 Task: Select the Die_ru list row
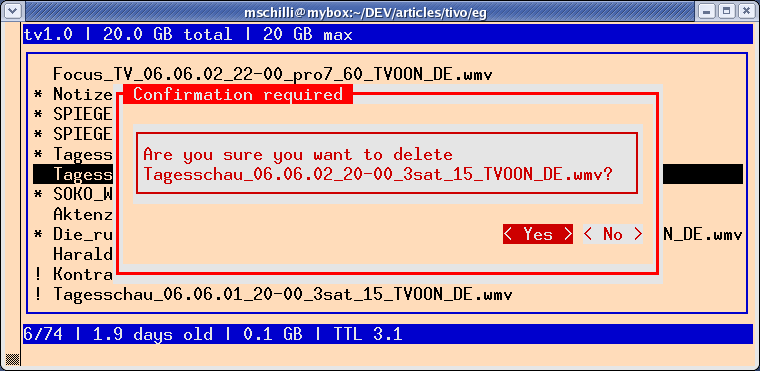pyautogui.click(x=73, y=234)
